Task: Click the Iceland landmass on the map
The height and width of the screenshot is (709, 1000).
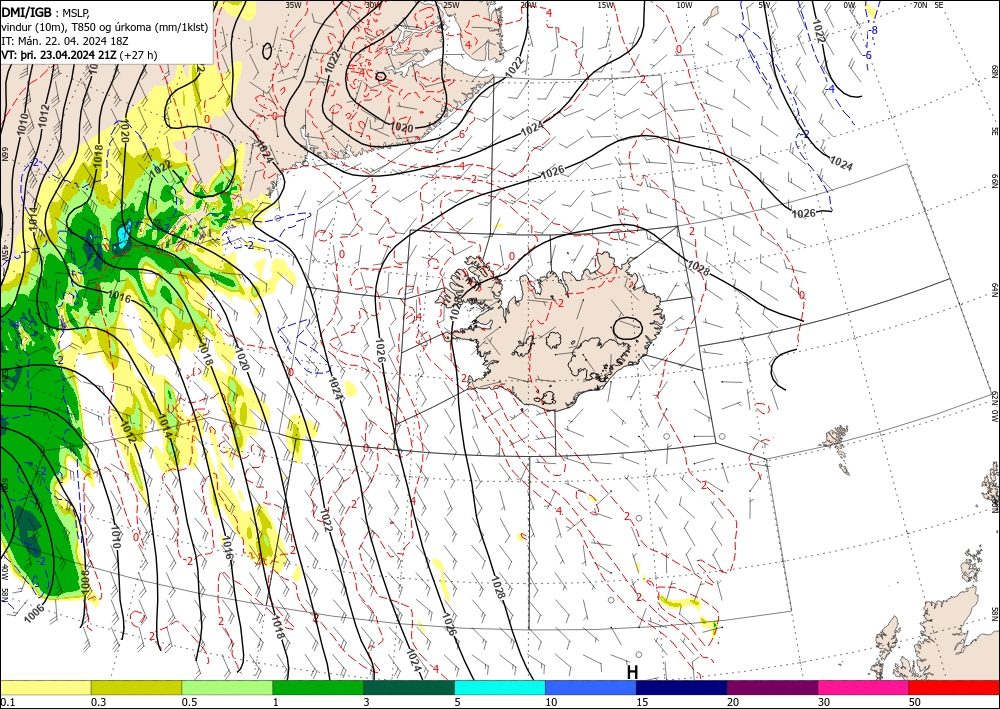Action: 555,332
